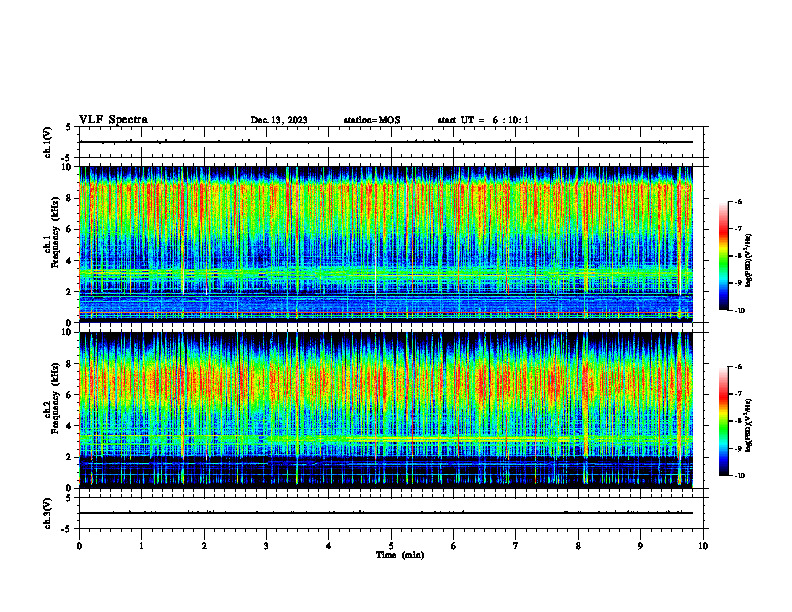Select ch.2 colorbar "log(PSD)(V²/Hz)" label
792x612 pixels.
tap(749, 425)
